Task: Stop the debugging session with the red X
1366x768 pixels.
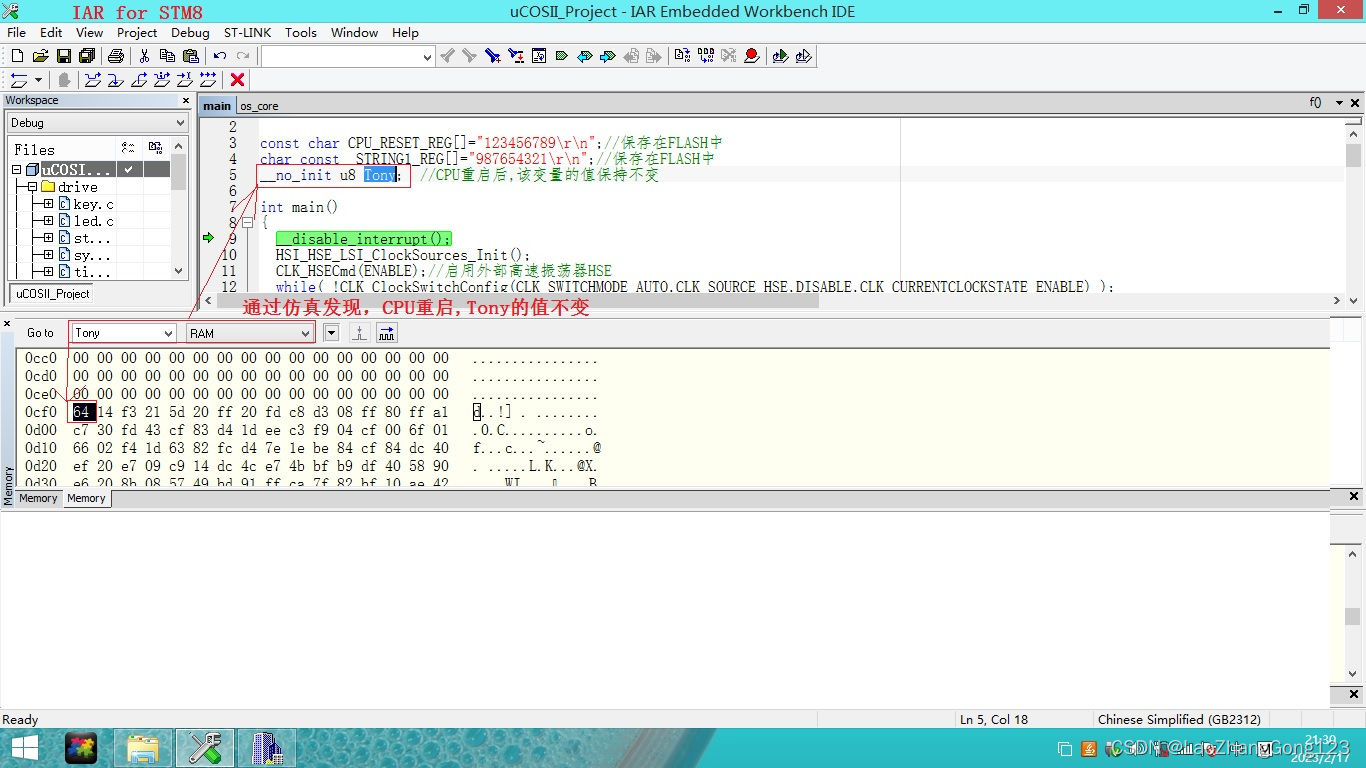Action: coord(237,80)
